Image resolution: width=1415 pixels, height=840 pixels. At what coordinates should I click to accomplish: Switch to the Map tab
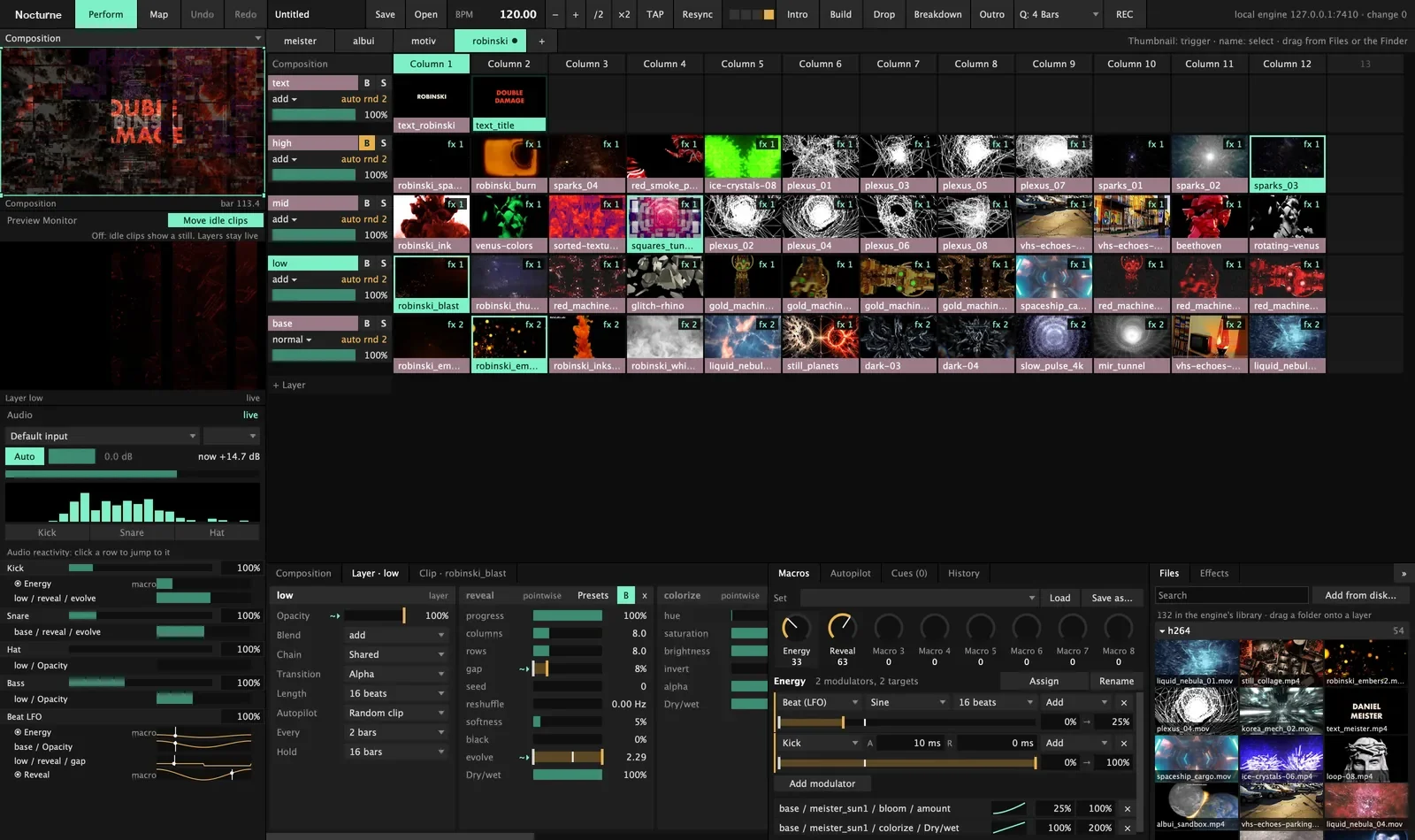tap(159, 14)
